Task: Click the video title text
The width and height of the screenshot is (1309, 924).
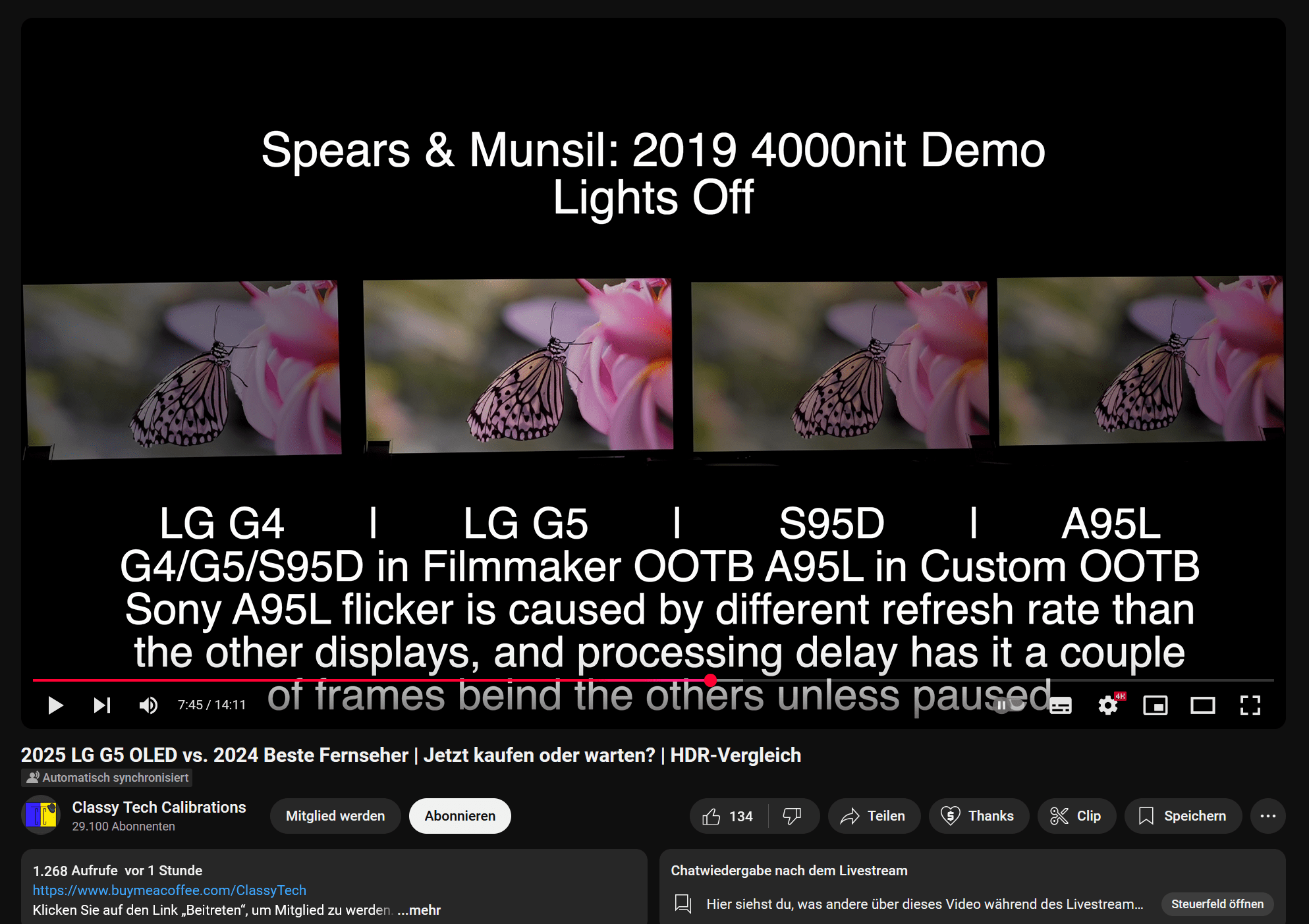Action: (410, 755)
